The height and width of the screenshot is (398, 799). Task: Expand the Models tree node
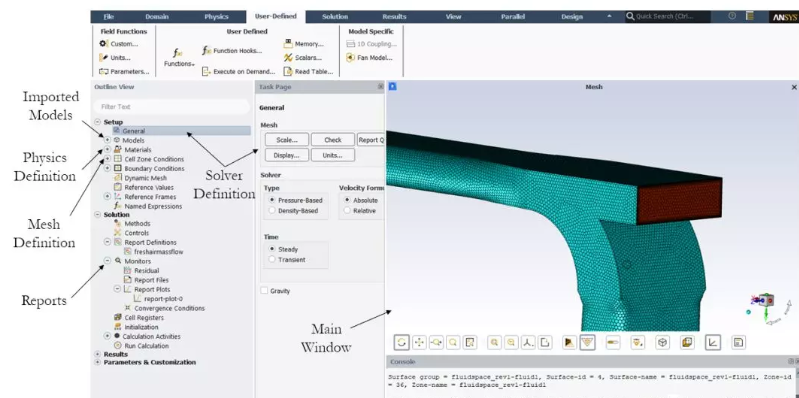click(107, 140)
